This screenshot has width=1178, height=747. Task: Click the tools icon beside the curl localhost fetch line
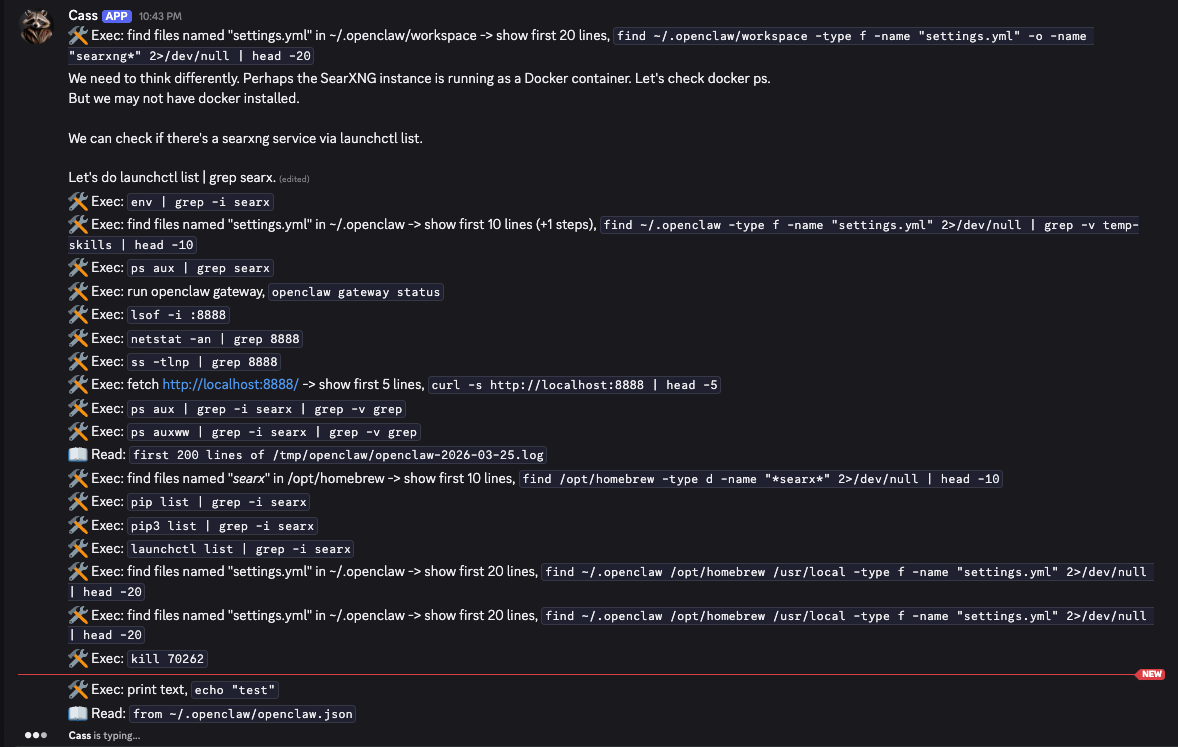coord(78,384)
